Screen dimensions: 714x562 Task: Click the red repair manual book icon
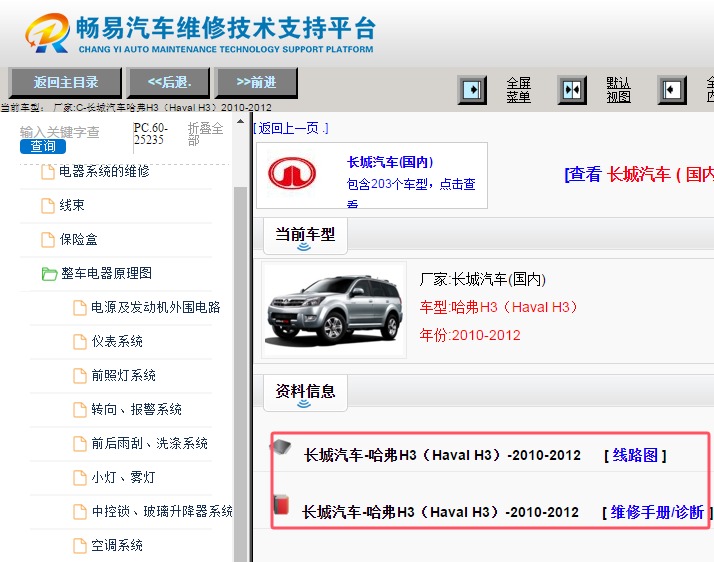(x=281, y=504)
